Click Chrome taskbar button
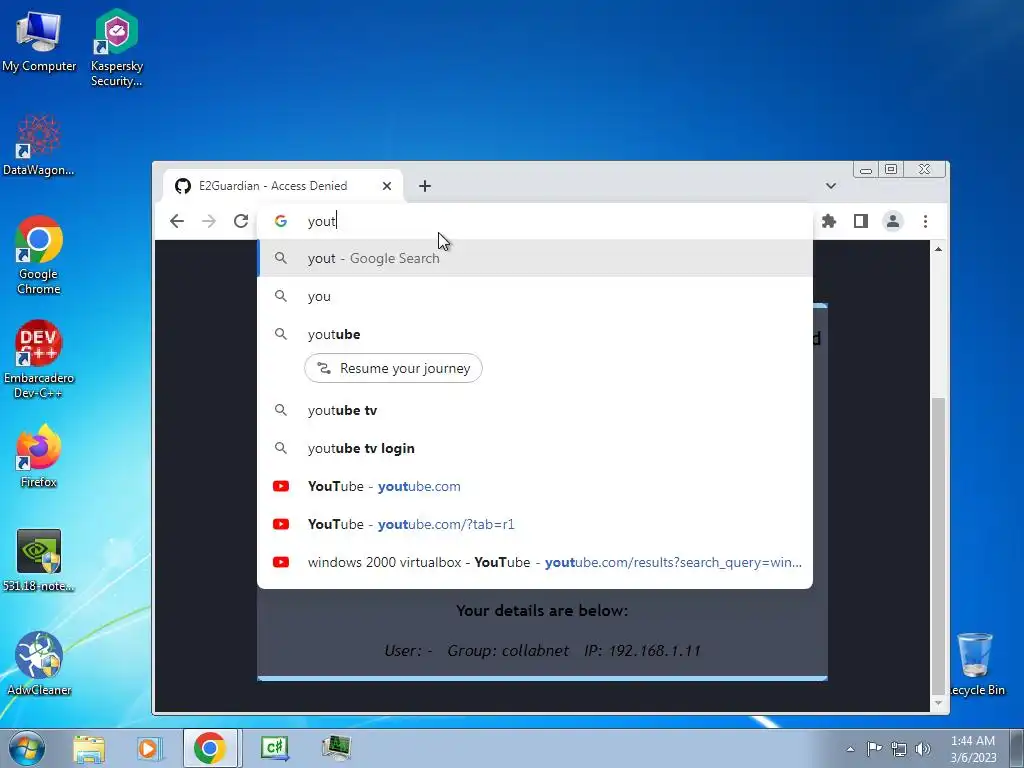The image size is (1024, 768). point(210,748)
